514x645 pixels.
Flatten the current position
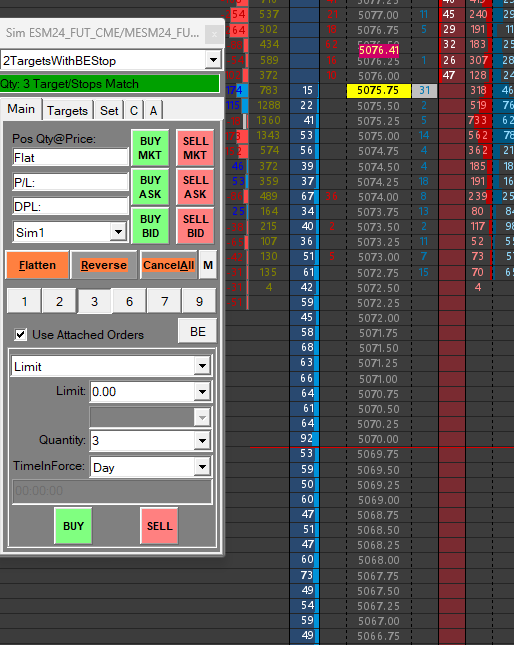tap(37, 265)
